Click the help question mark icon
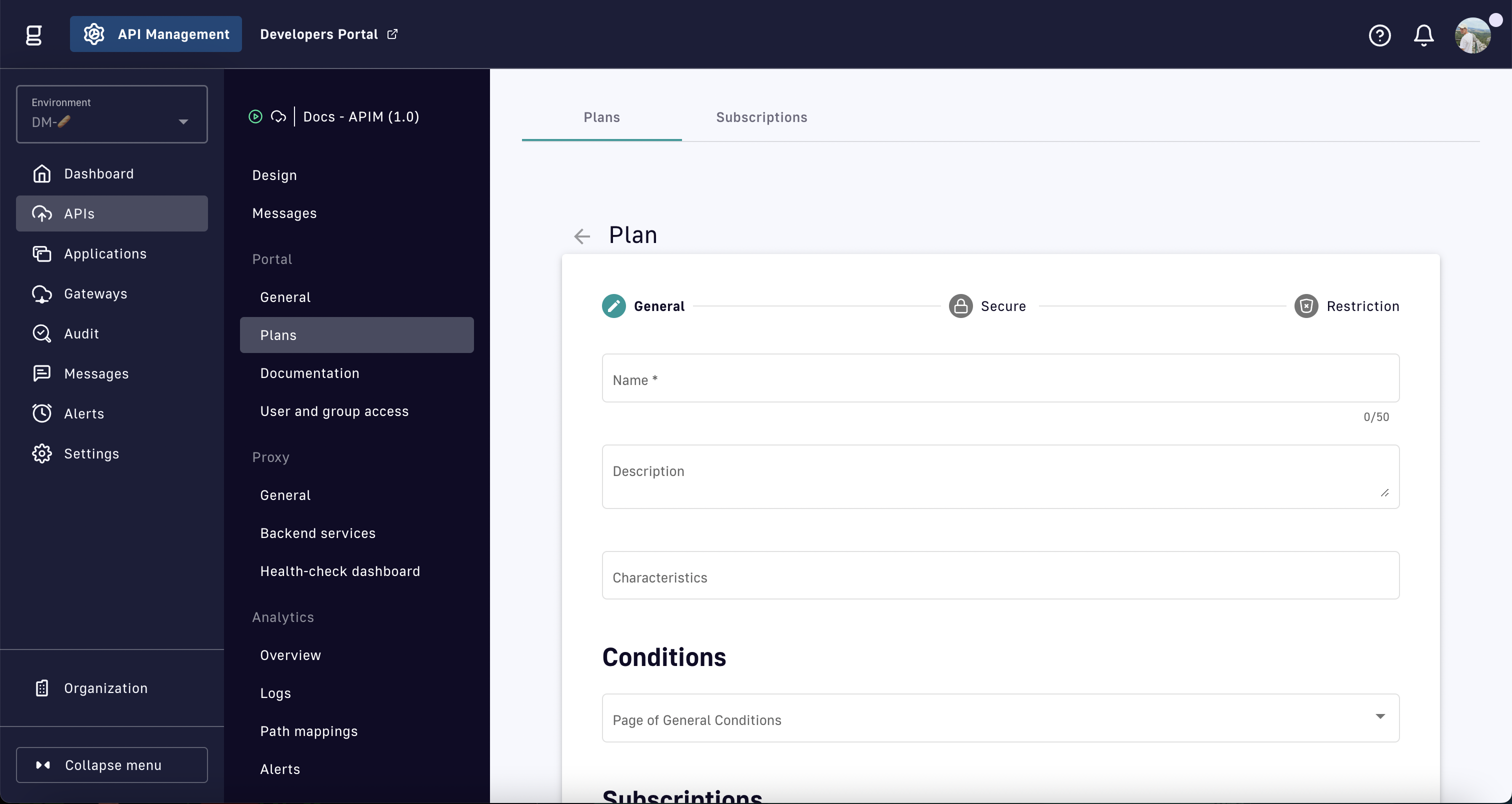This screenshot has height=804, width=1512. 1379,35
